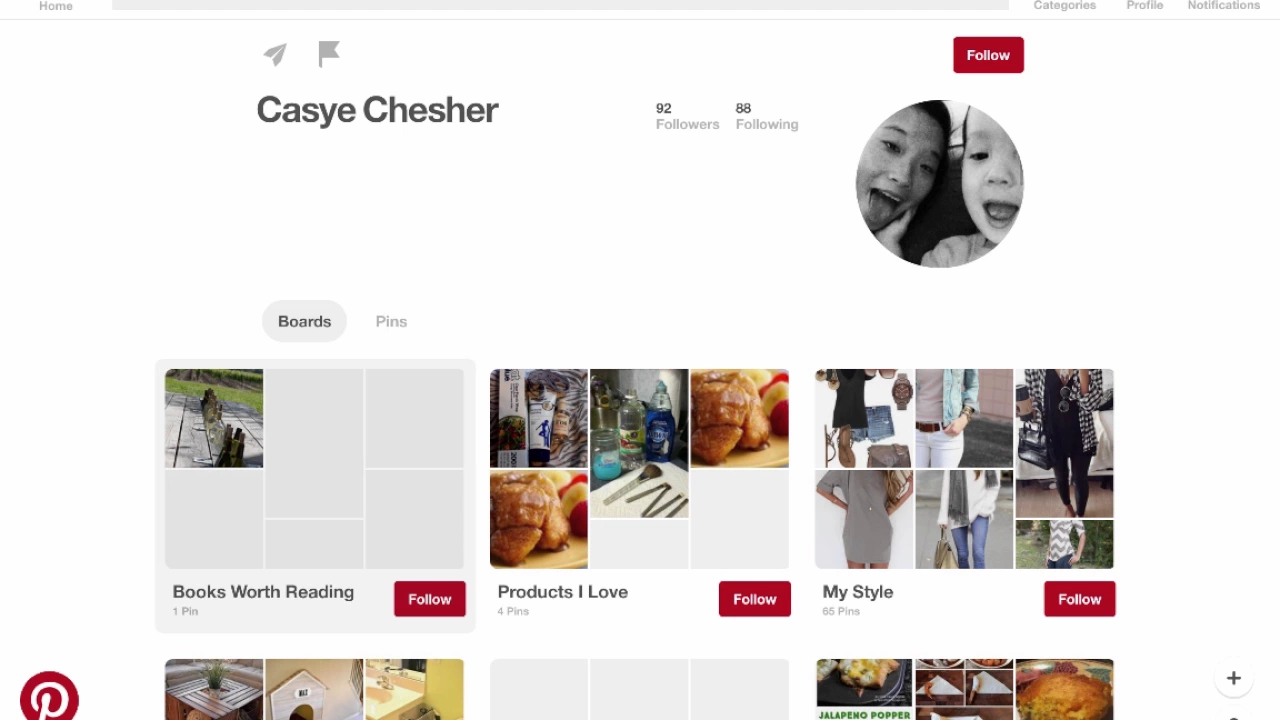Open the Products I Love board title

[563, 592]
